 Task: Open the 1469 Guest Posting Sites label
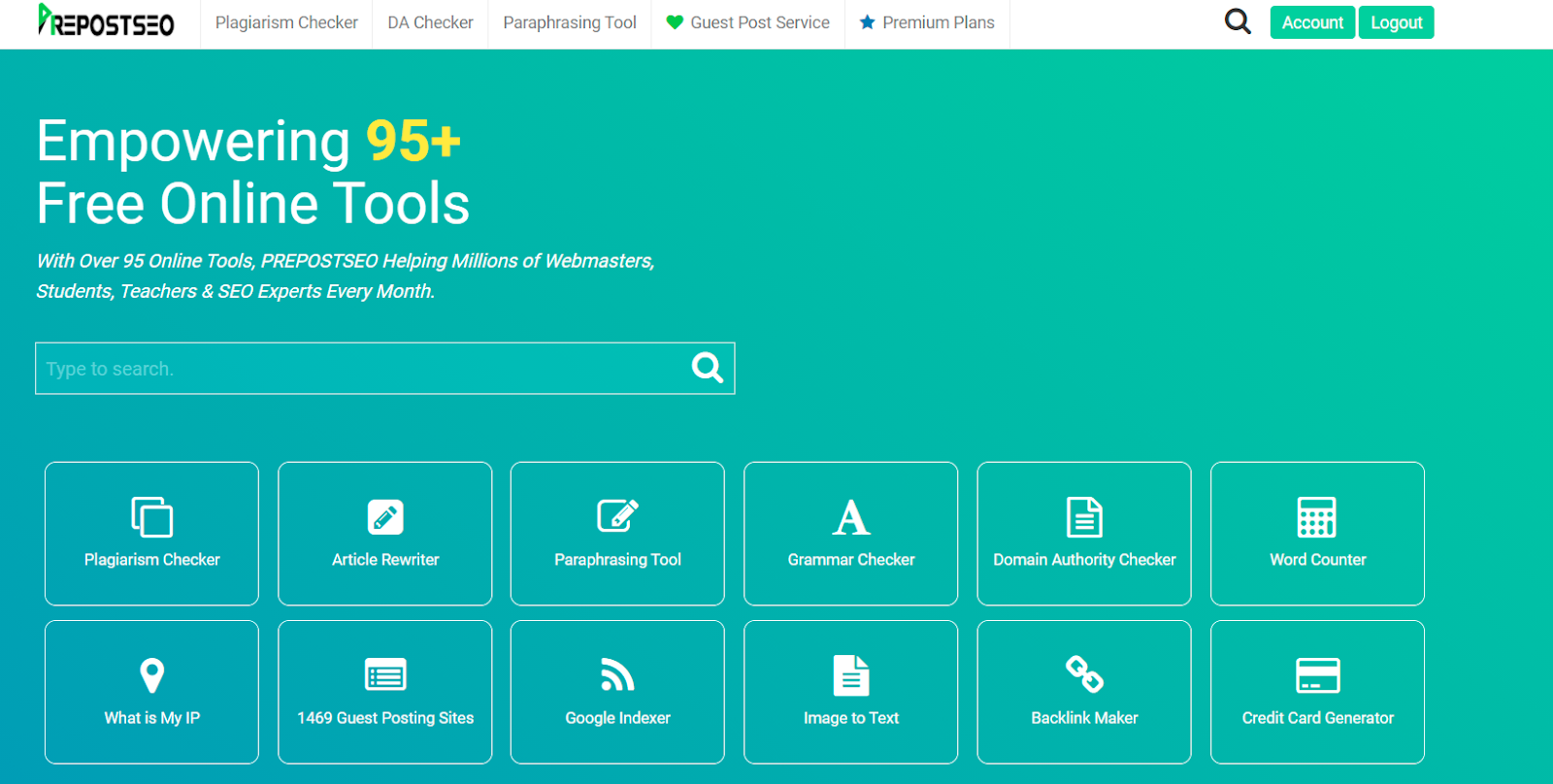385,718
